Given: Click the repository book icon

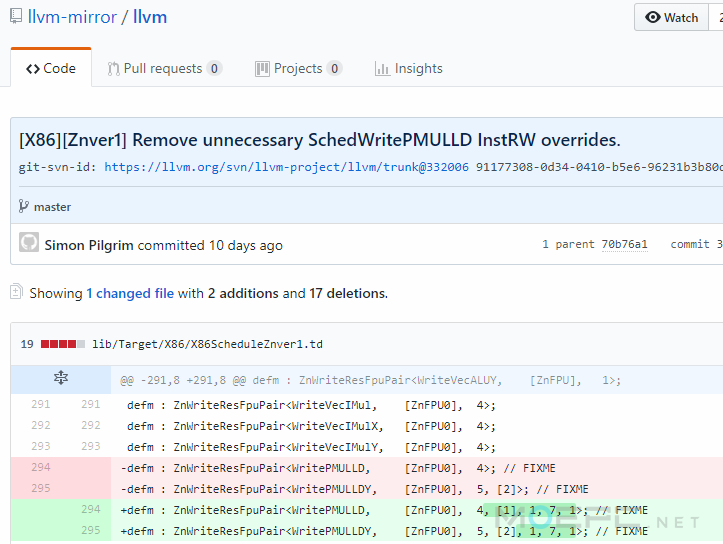Looking at the screenshot, I should (x=16, y=17).
